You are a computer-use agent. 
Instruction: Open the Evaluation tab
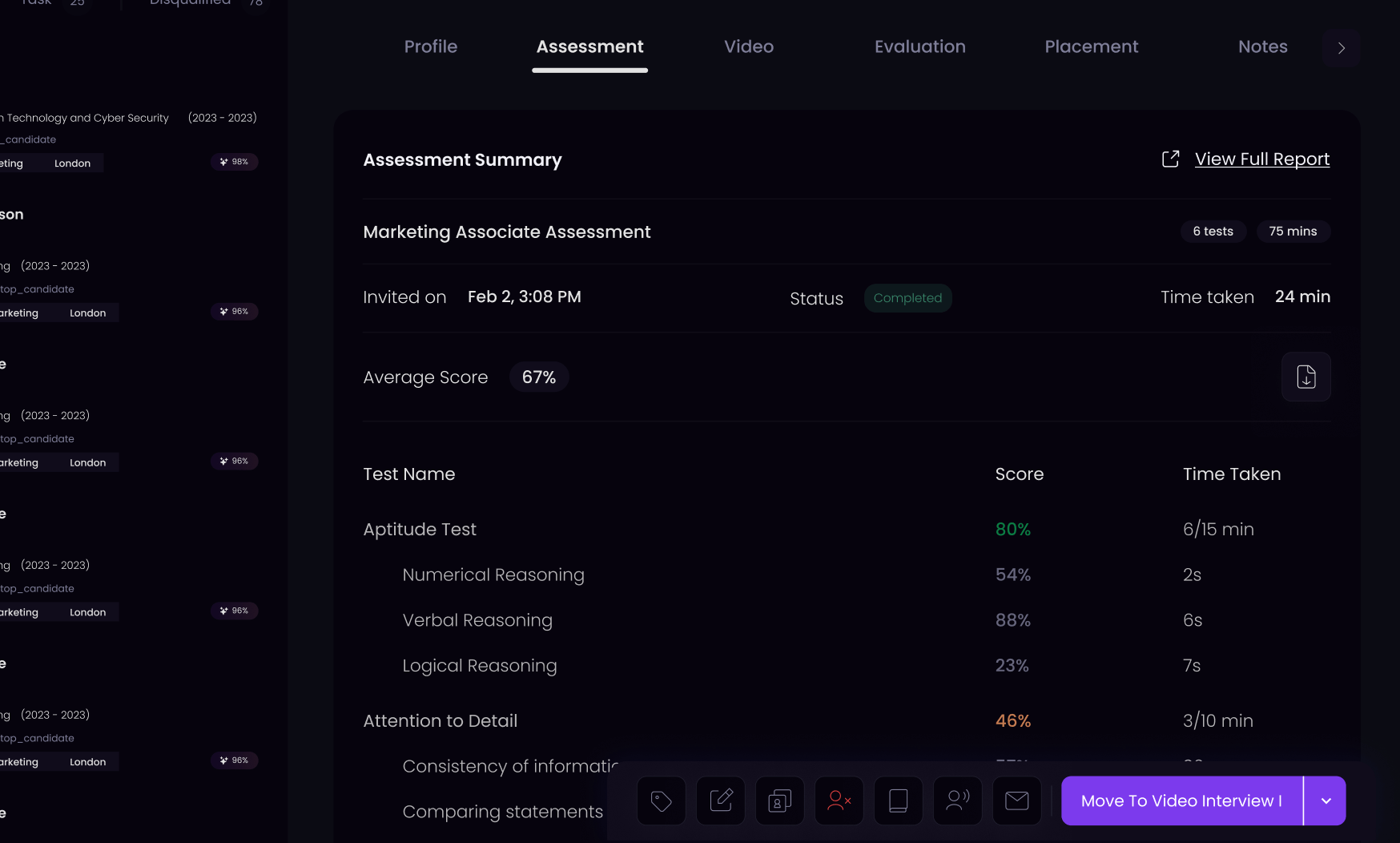coord(919,46)
